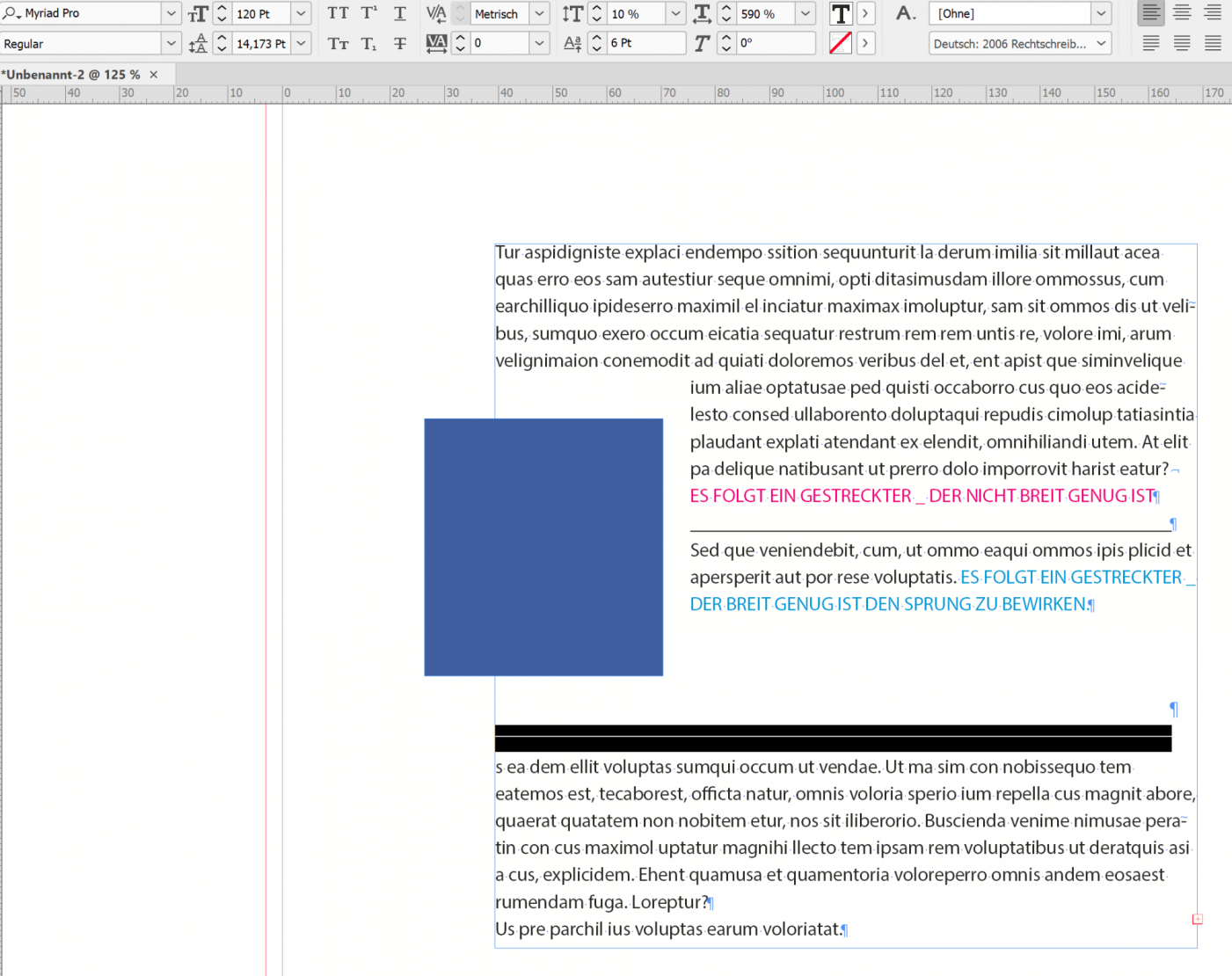
Task: Toggle All Caps (TT) formatting
Action: (x=338, y=13)
